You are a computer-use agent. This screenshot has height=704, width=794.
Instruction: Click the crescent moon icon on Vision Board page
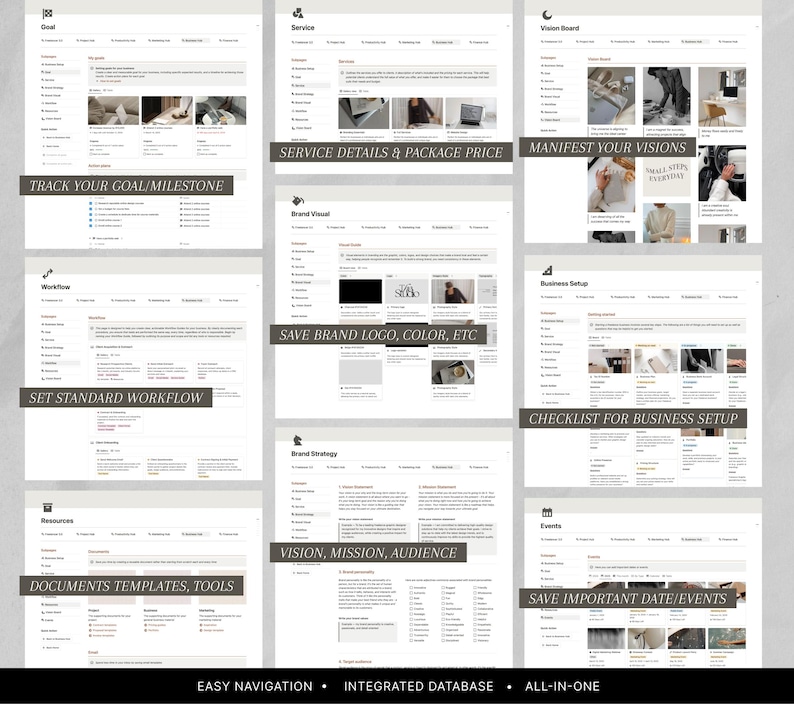(x=546, y=15)
